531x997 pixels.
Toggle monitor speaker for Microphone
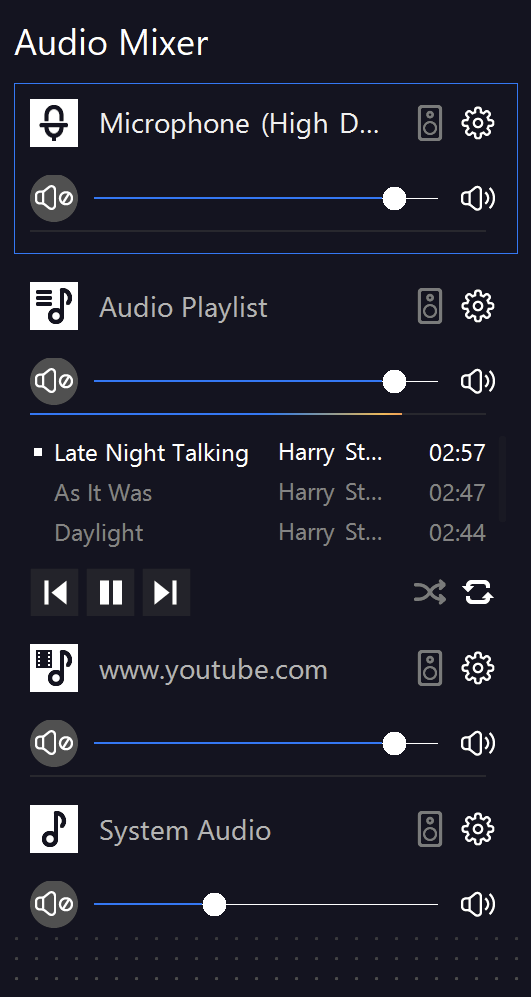point(430,123)
